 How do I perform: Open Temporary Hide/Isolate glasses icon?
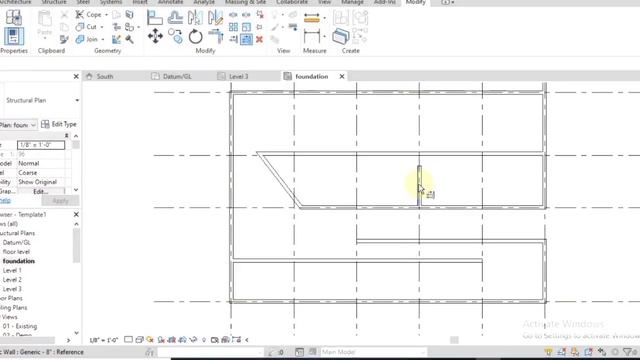(x=193, y=340)
